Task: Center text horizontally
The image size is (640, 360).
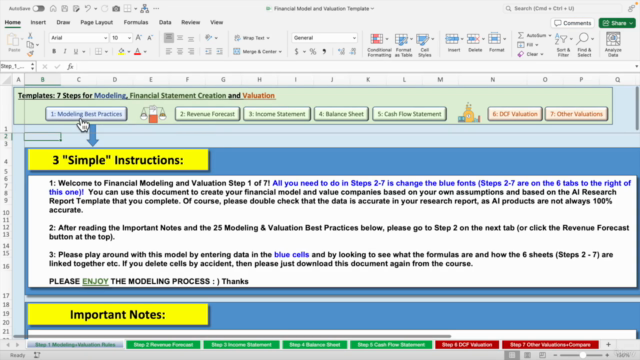Action: click(180, 51)
